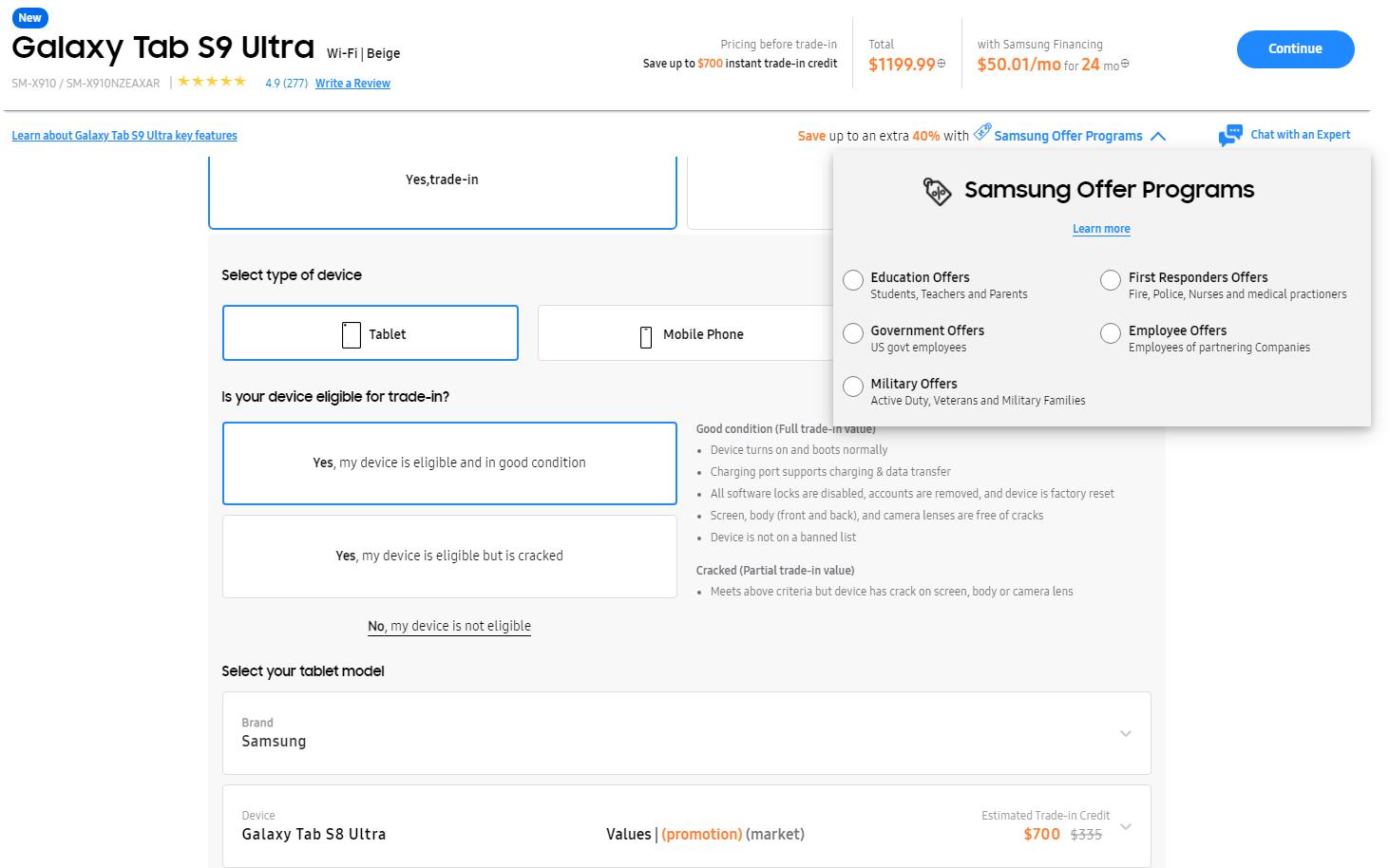The image size is (1389, 868).
Task: Click 'No, my device is not eligible'
Action: pyautogui.click(x=449, y=626)
